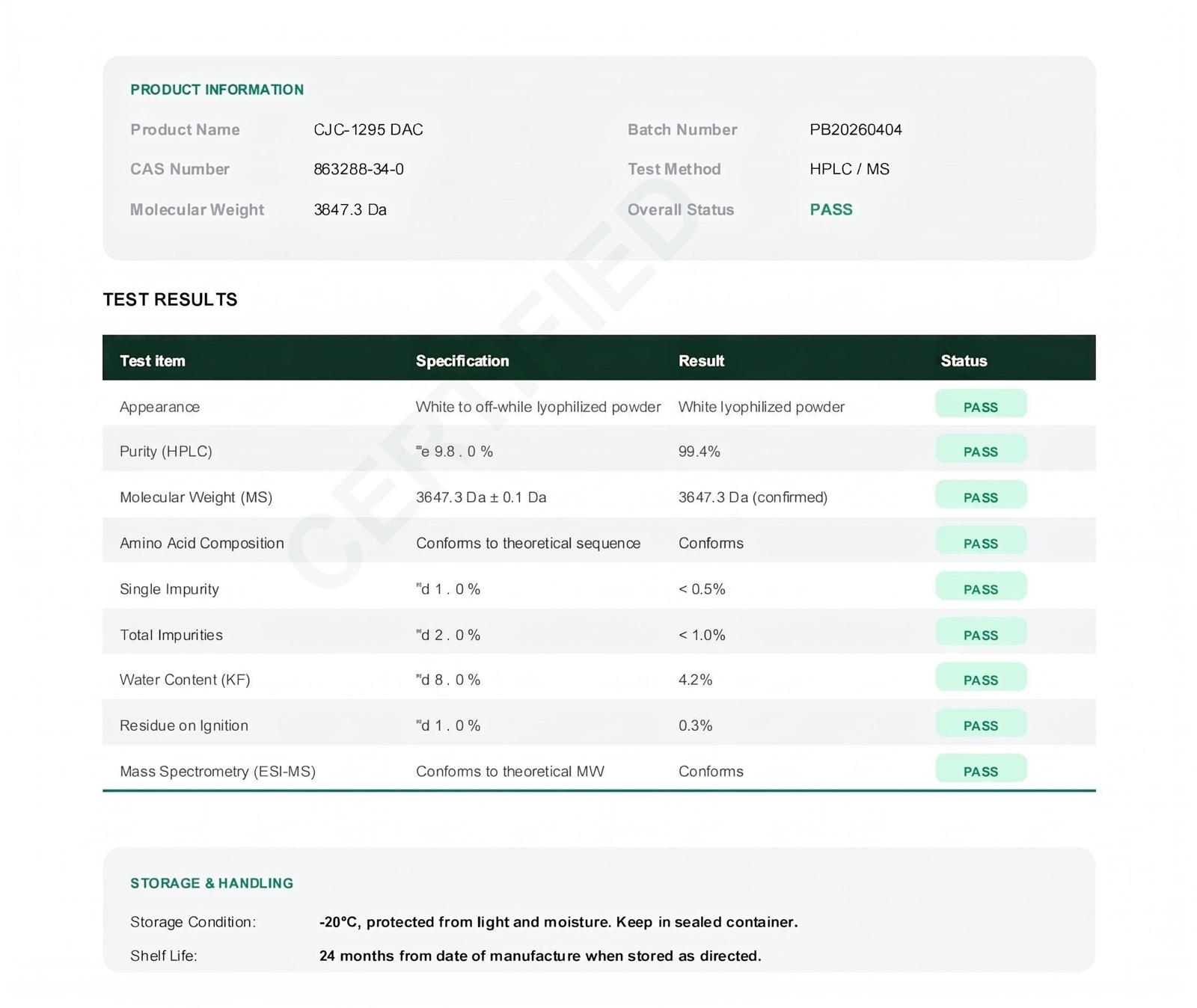Click the 'STORAGE & HANDLING' heading

click(x=212, y=883)
